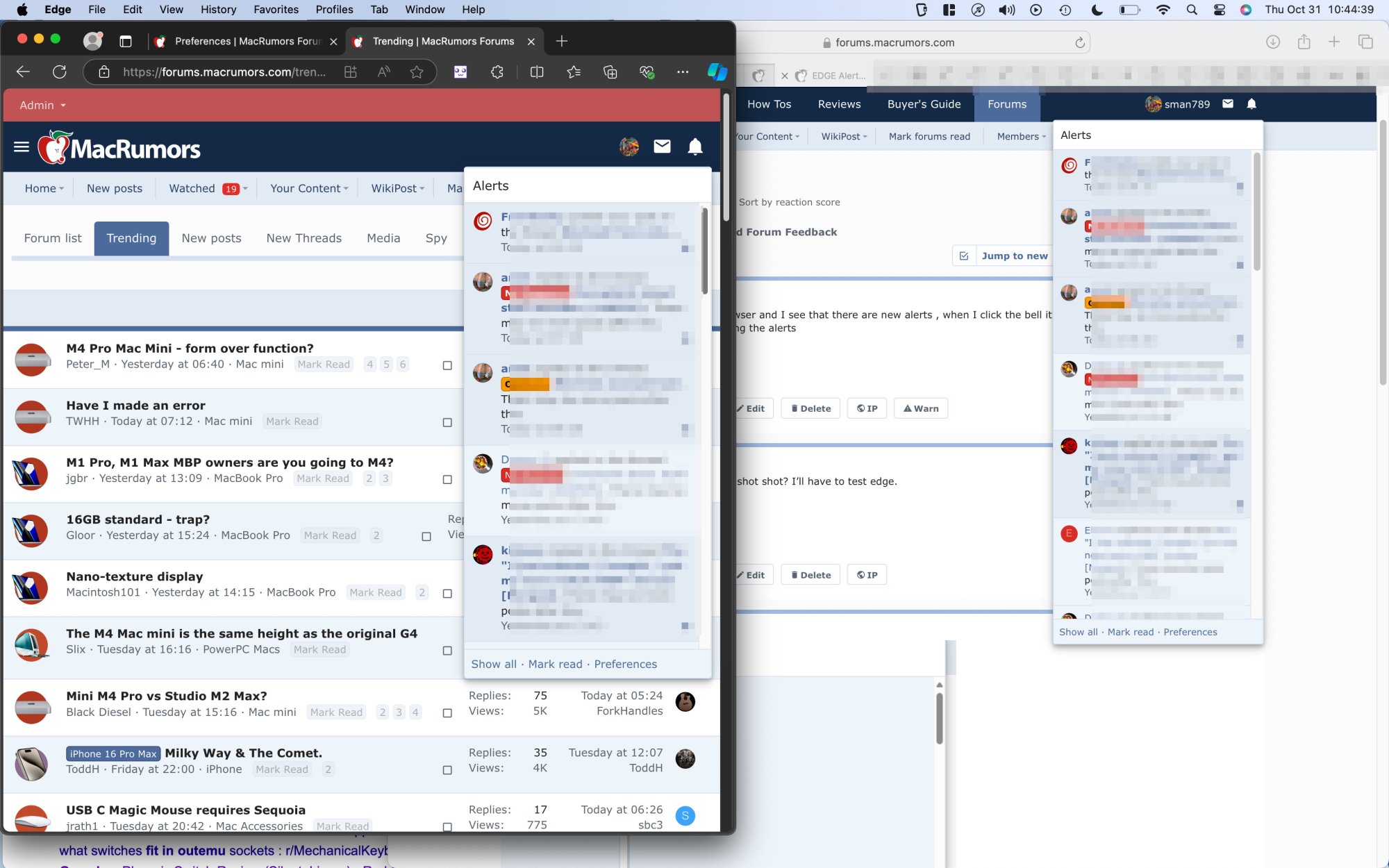The image size is (1389, 868).
Task: Open Edge browser essentials heart icon
Action: 647,72
